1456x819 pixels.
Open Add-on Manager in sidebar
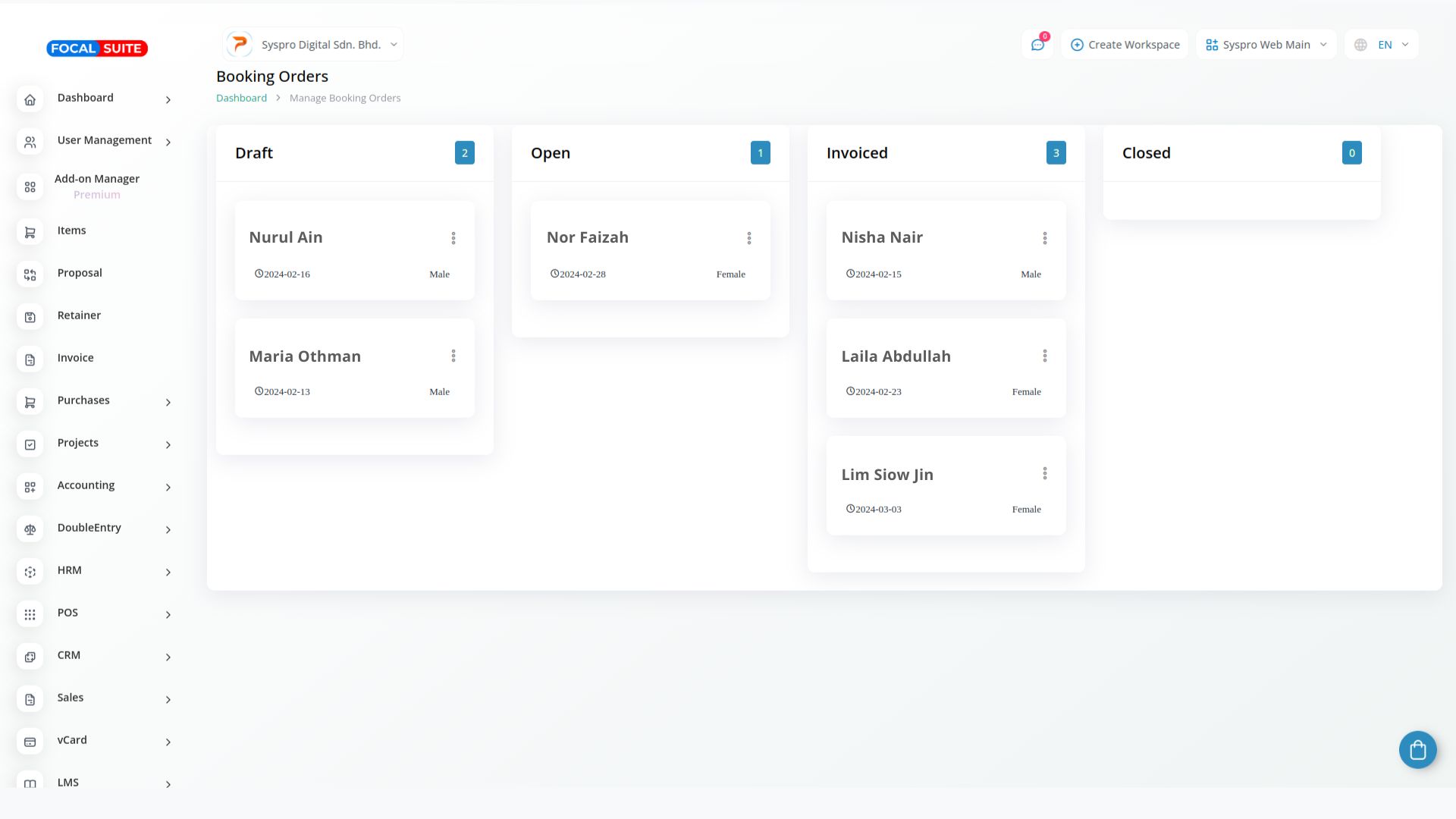[97, 179]
